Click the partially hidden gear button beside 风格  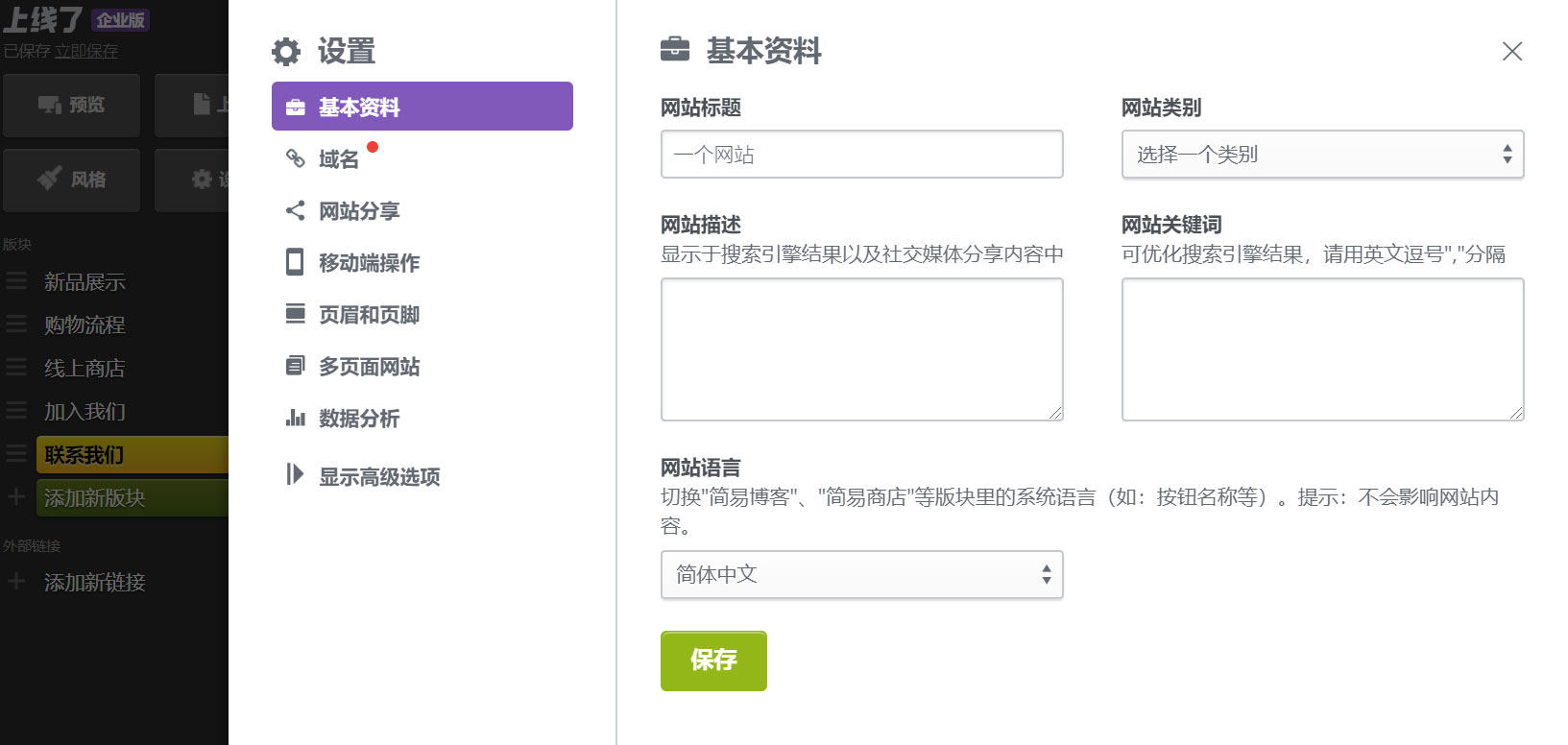click(192, 180)
